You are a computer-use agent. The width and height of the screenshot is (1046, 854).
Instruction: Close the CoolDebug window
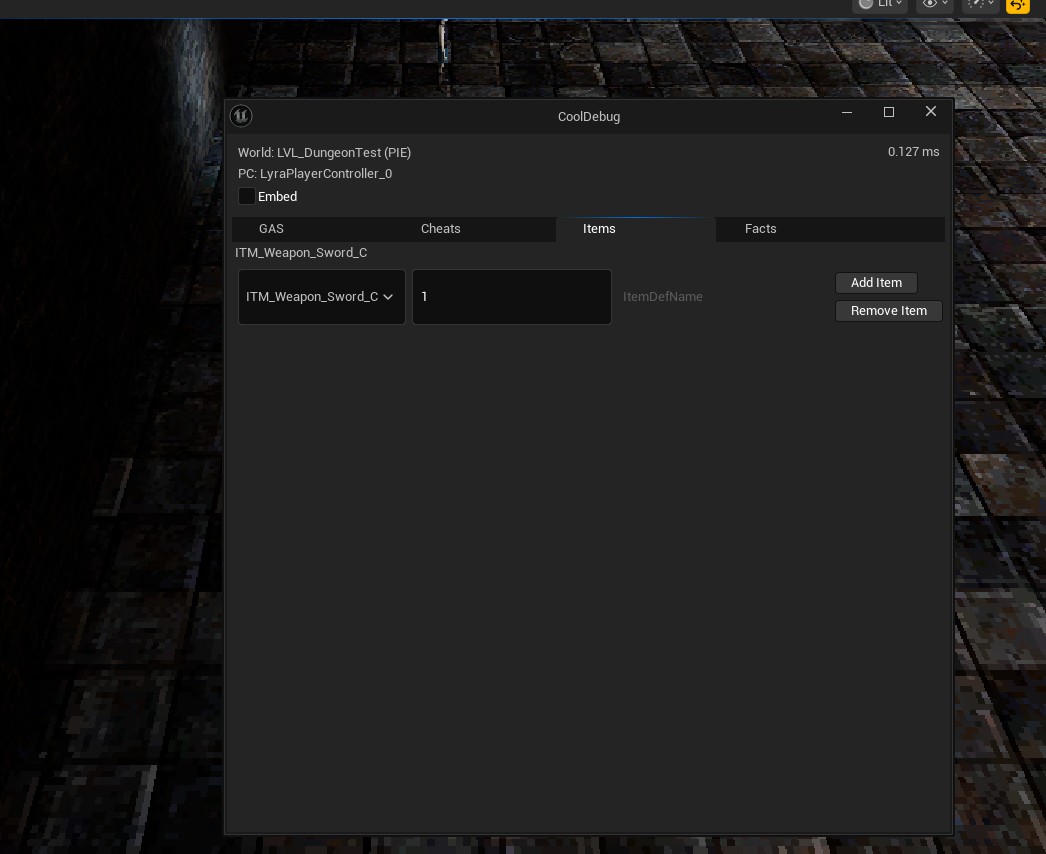tap(931, 111)
